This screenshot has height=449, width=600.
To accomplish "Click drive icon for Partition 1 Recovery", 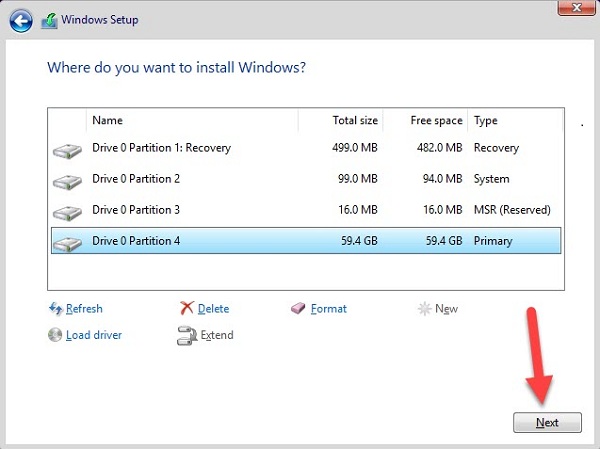I will [x=67, y=150].
